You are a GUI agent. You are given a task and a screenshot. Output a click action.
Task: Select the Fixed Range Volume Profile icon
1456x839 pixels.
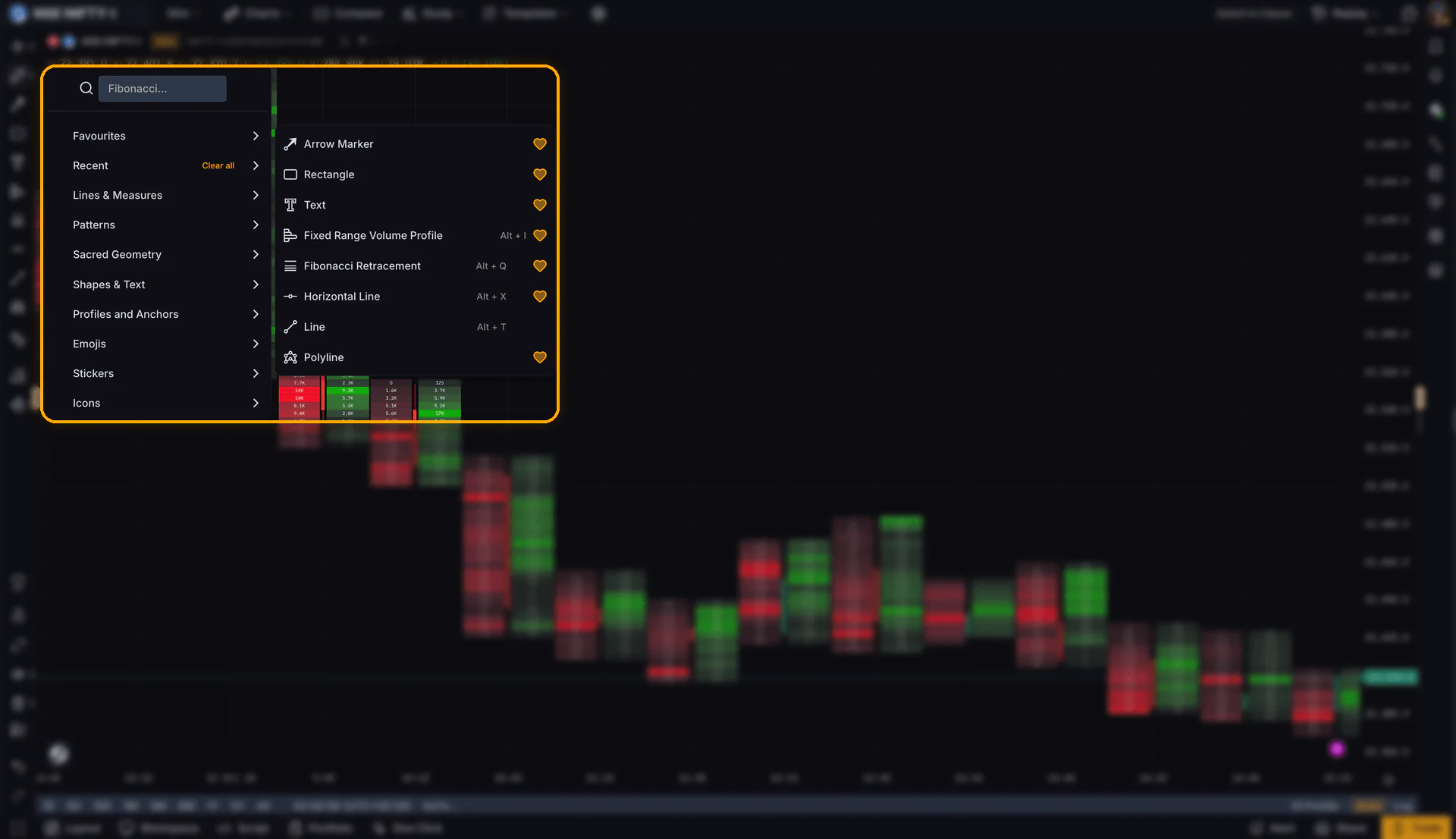click(x=290, y=235)
